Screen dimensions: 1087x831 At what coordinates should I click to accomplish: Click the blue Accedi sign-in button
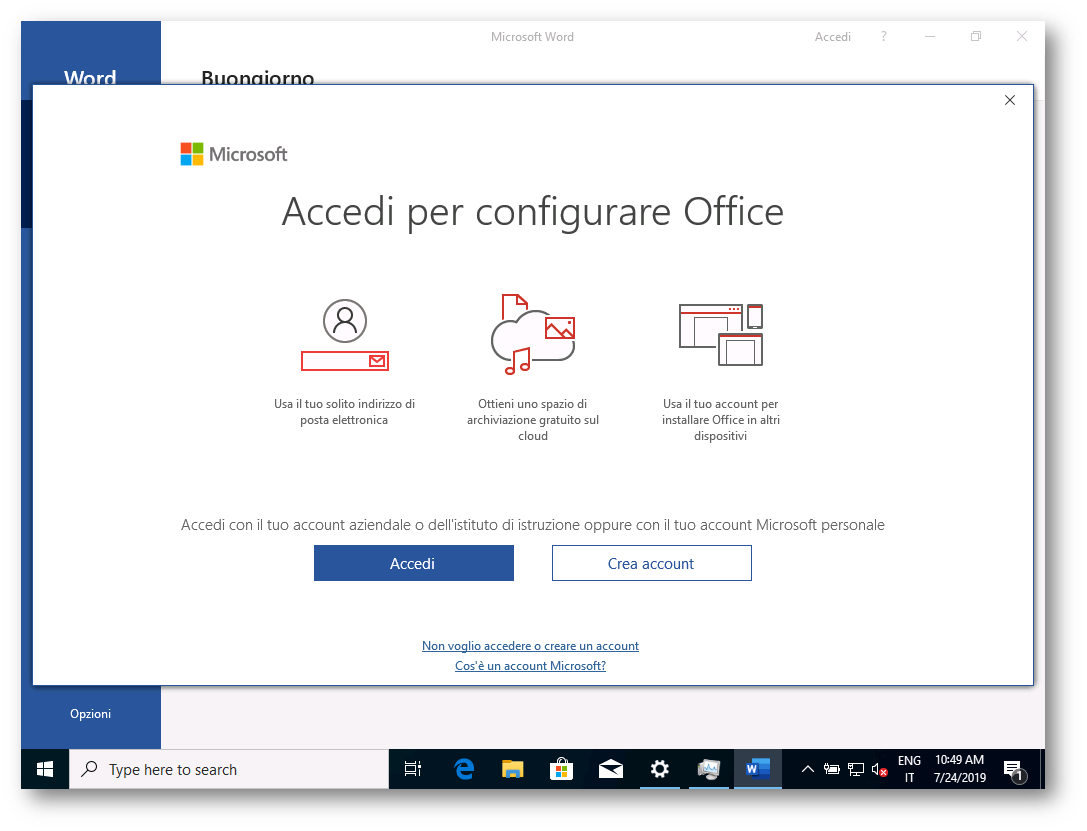[413, 563]
